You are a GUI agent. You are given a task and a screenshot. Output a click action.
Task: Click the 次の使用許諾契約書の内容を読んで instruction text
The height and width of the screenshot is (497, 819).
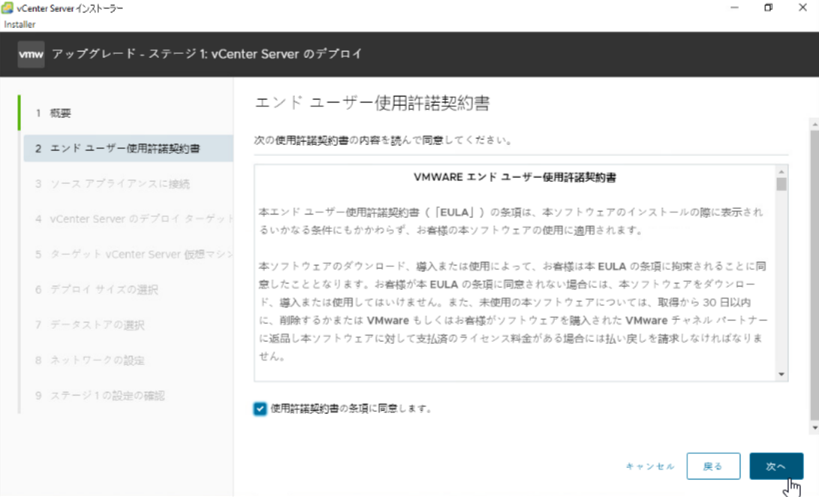(x=383, y=140)
